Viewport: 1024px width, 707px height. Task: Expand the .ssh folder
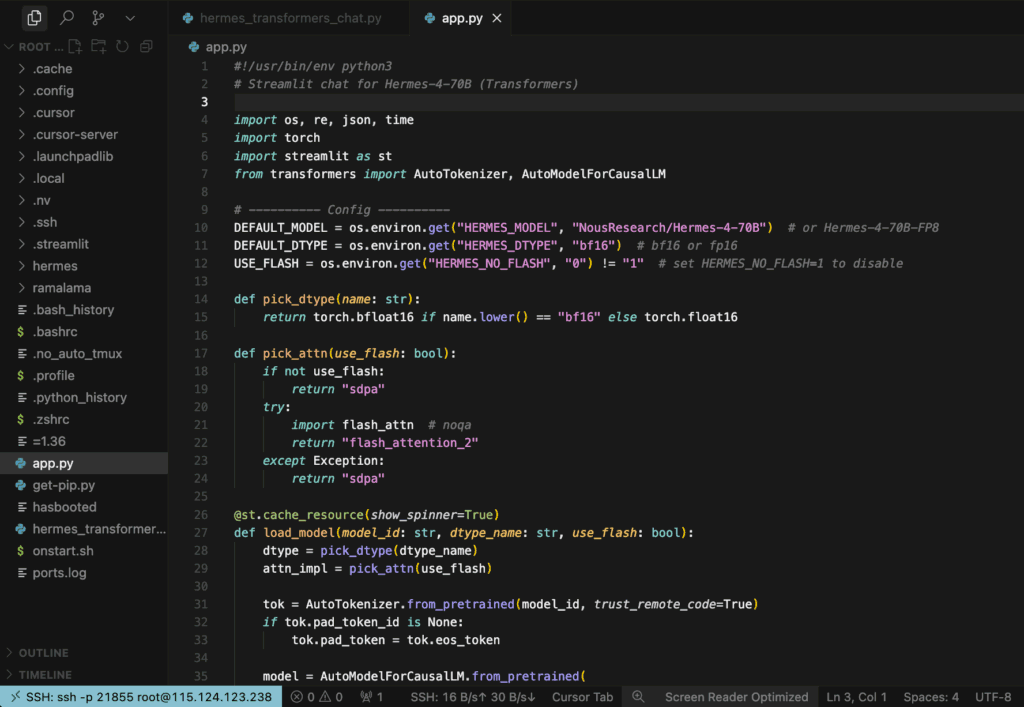point(84,222)
